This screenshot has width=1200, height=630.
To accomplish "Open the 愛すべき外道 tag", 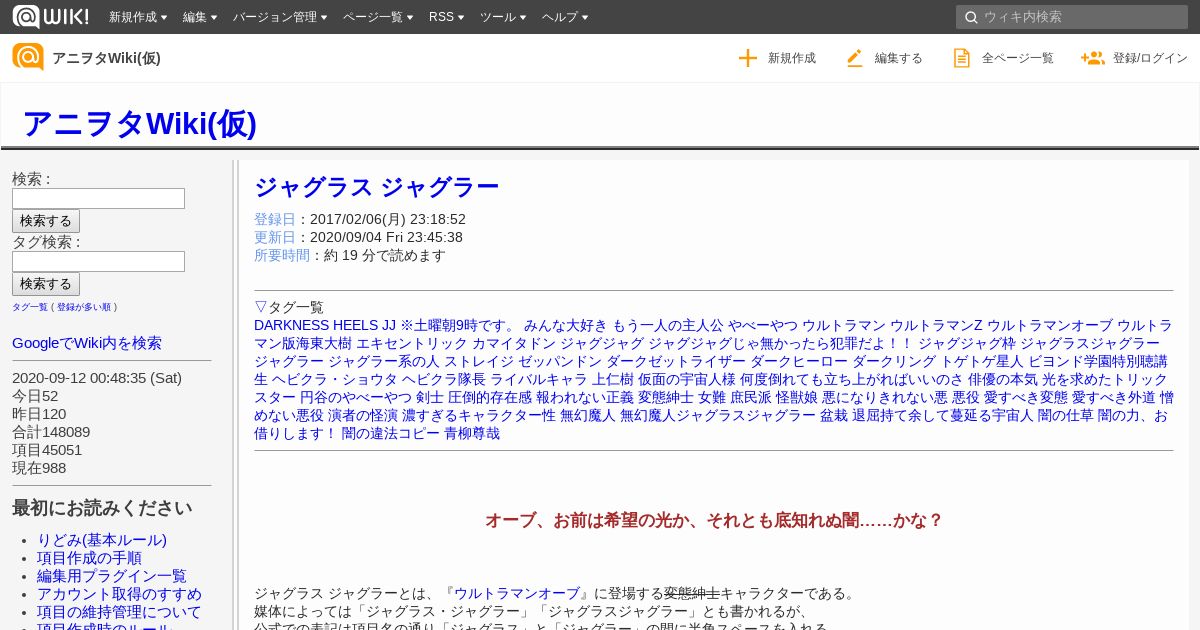I will point(1114,397).
